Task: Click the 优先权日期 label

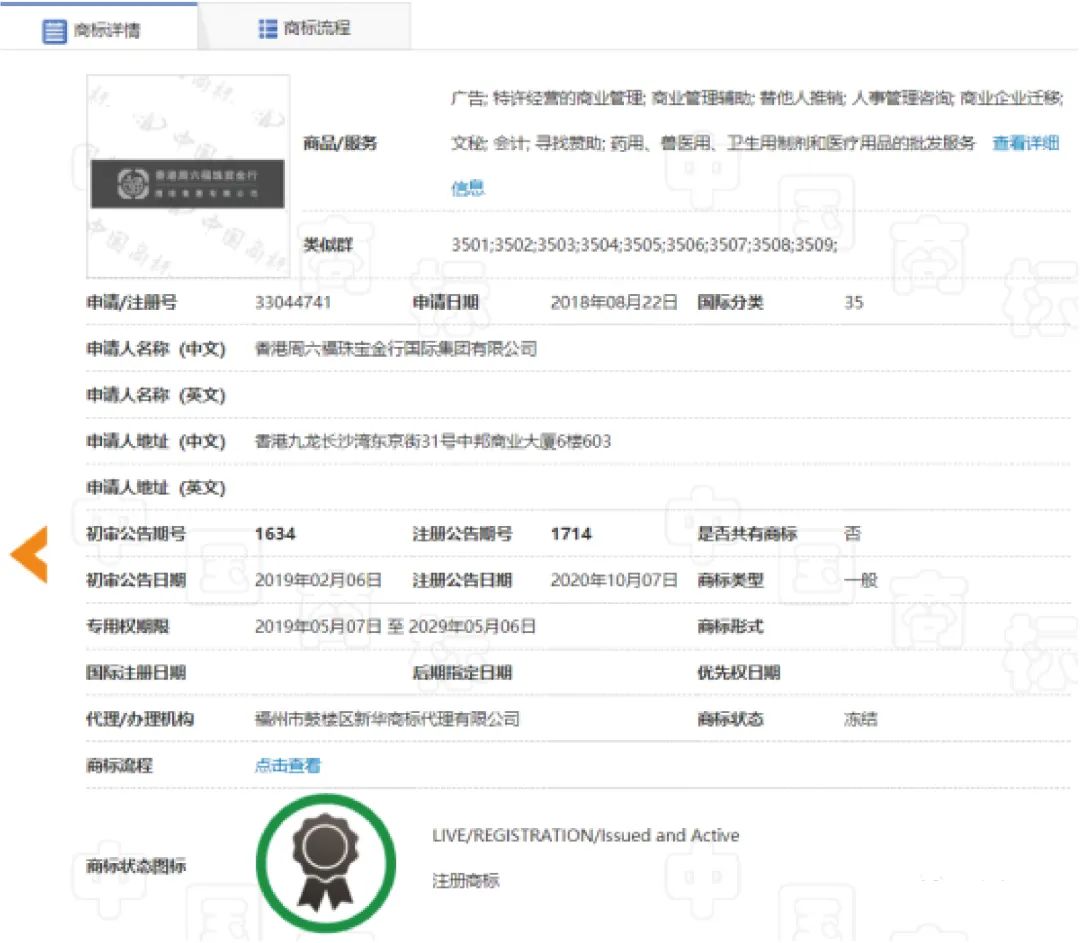Action: point(738,672)
